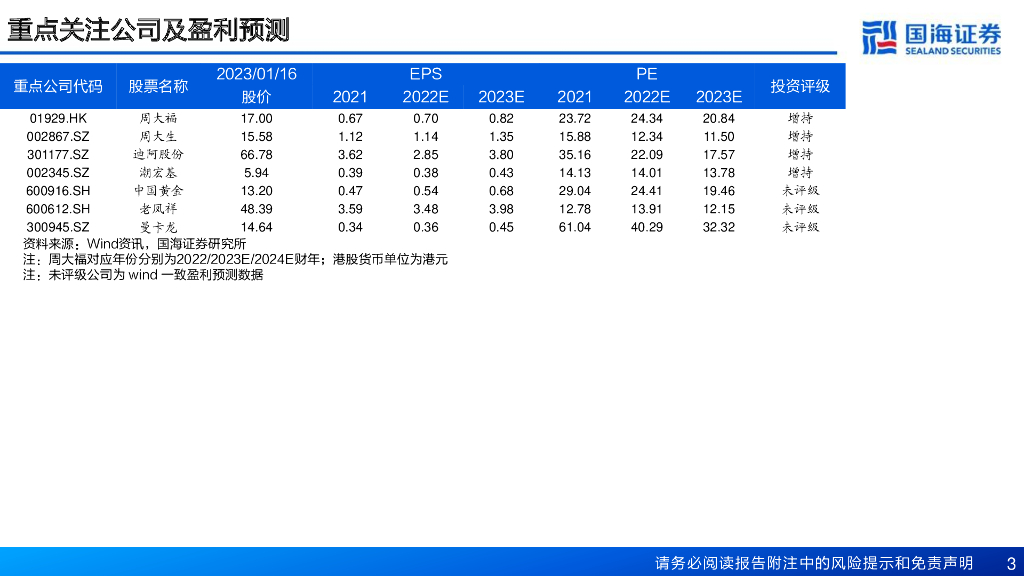Image resolution: width=1024 pixels, height=576 pixels.
Task: Click the PE group header
Action: 647,74
